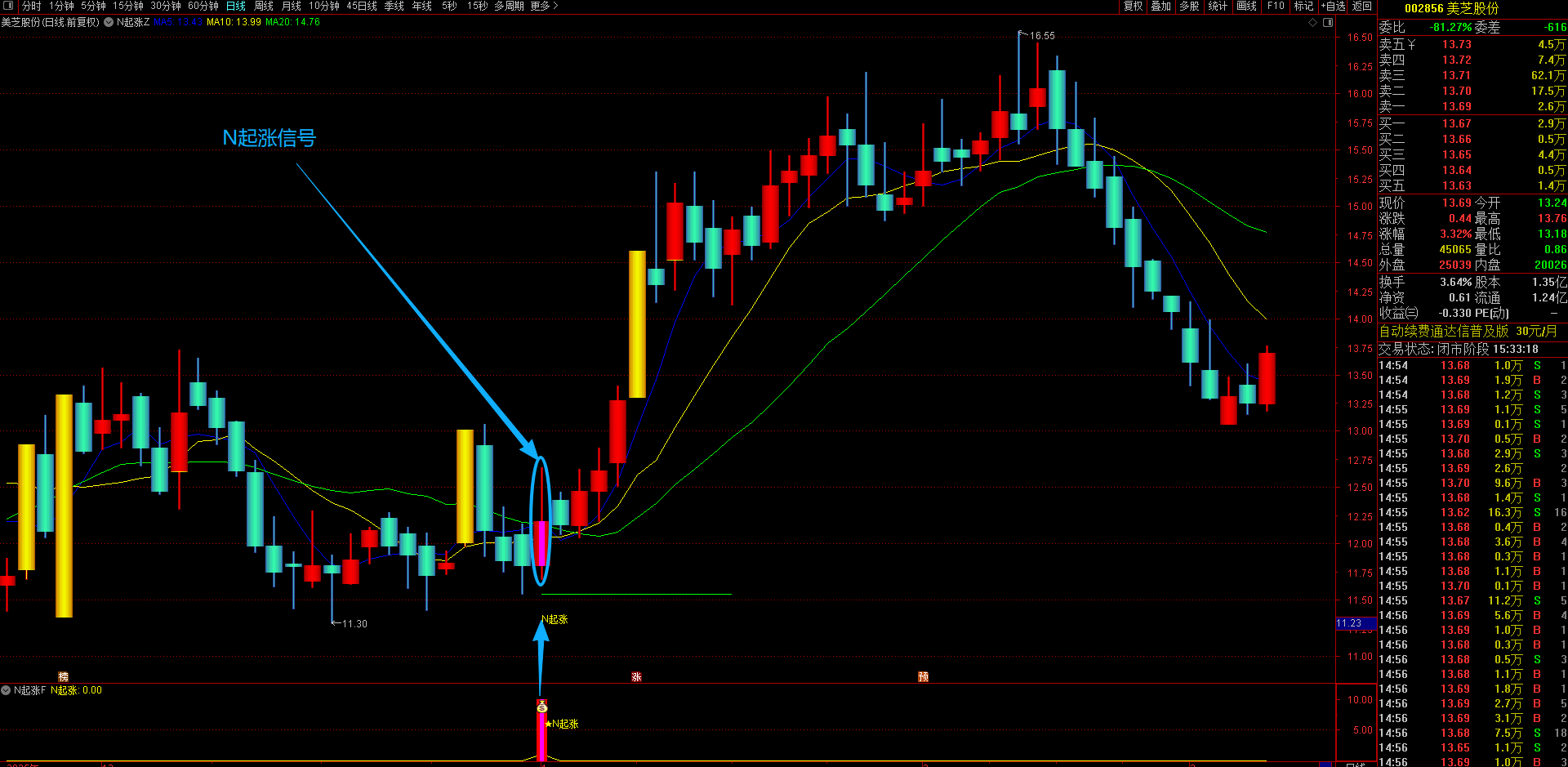
Task: Click the N起涨: 0.00 indicator value
Action: (77, 690)
